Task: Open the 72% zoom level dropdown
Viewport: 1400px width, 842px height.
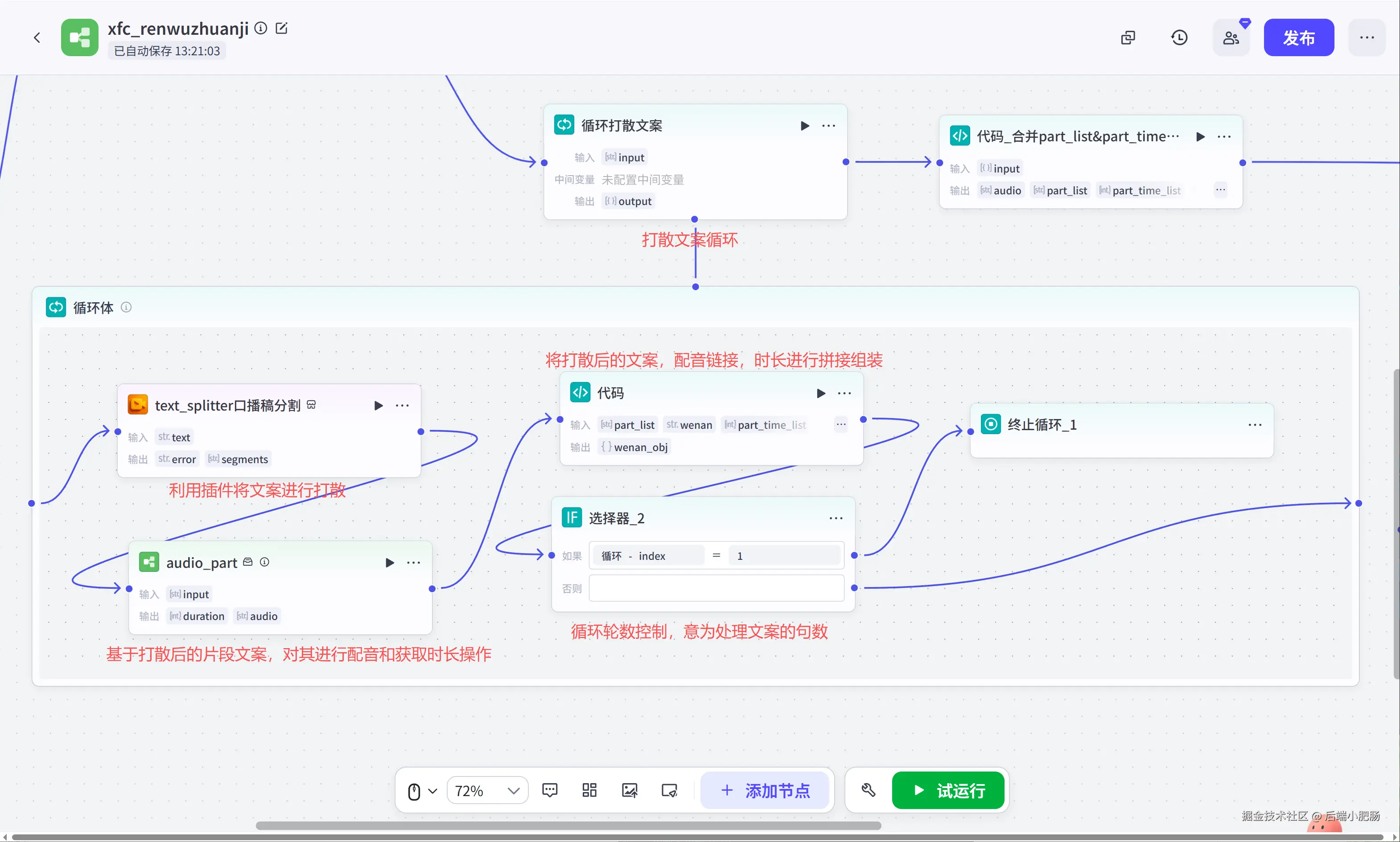Action: click(x=487, y=790)
